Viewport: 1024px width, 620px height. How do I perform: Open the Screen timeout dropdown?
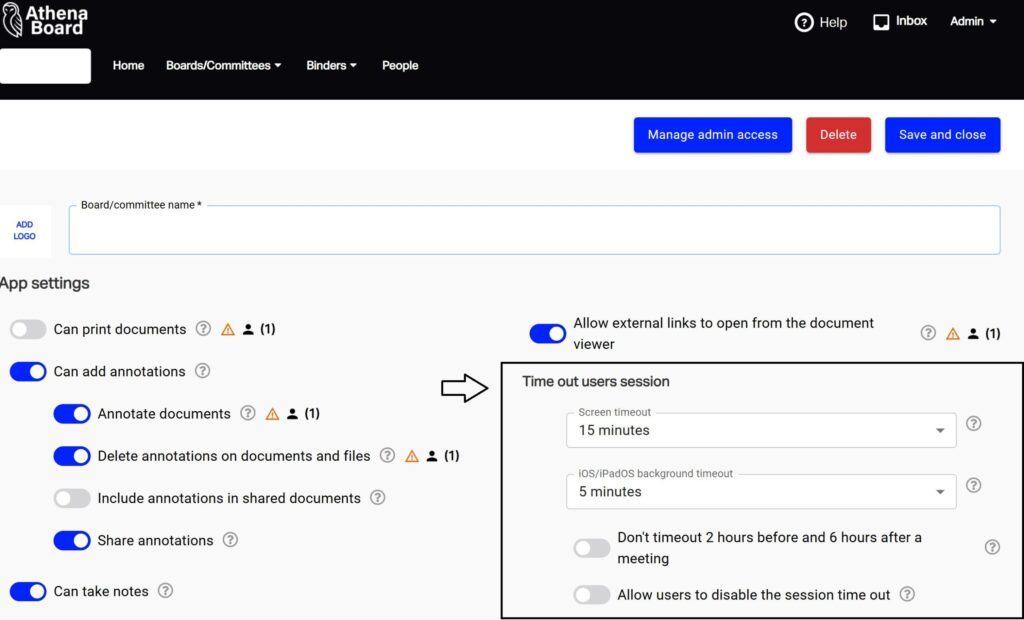[761, 430]
